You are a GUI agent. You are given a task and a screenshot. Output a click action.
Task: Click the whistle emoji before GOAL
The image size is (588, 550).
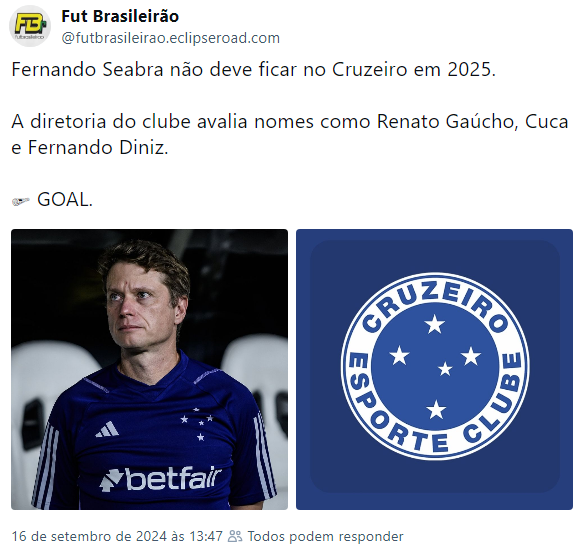click(21, 201)
